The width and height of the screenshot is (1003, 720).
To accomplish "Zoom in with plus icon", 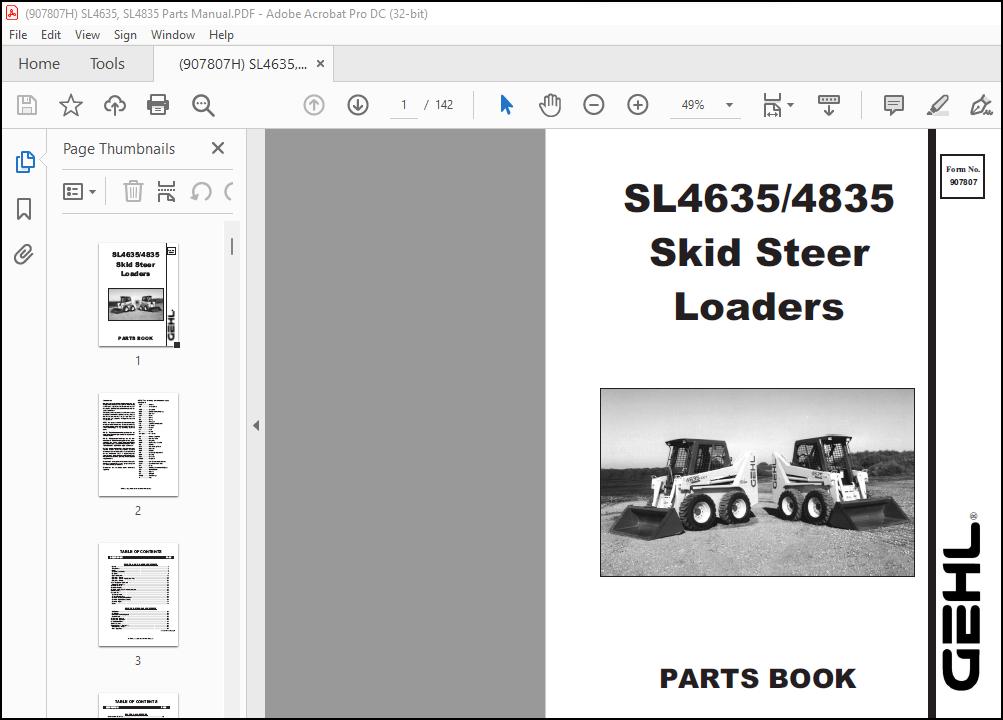I will 638,105.
